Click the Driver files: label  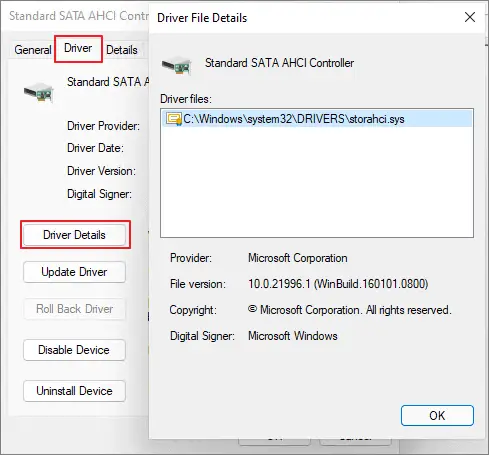point(186,99)
